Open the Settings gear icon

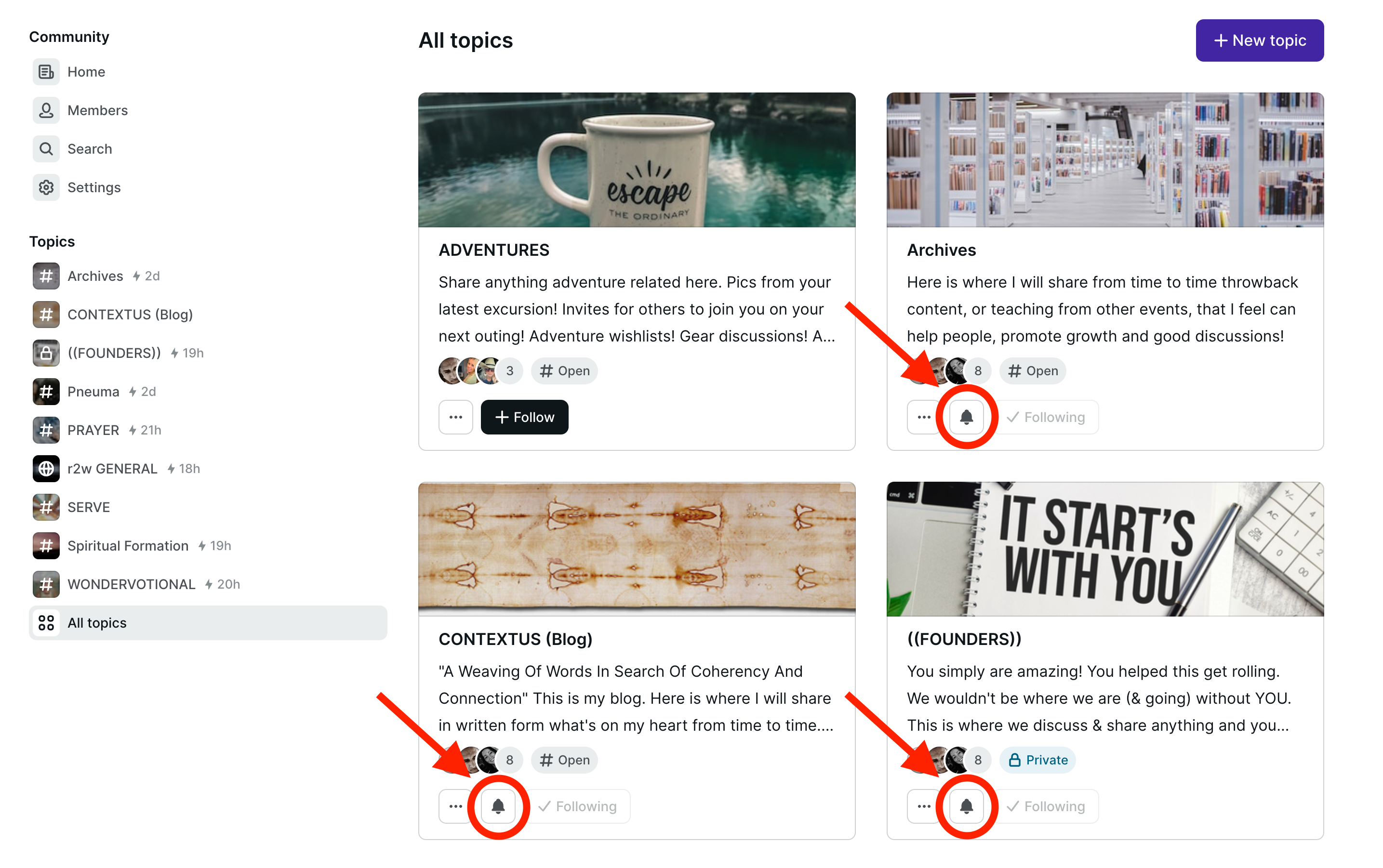[x=46, y=187]
